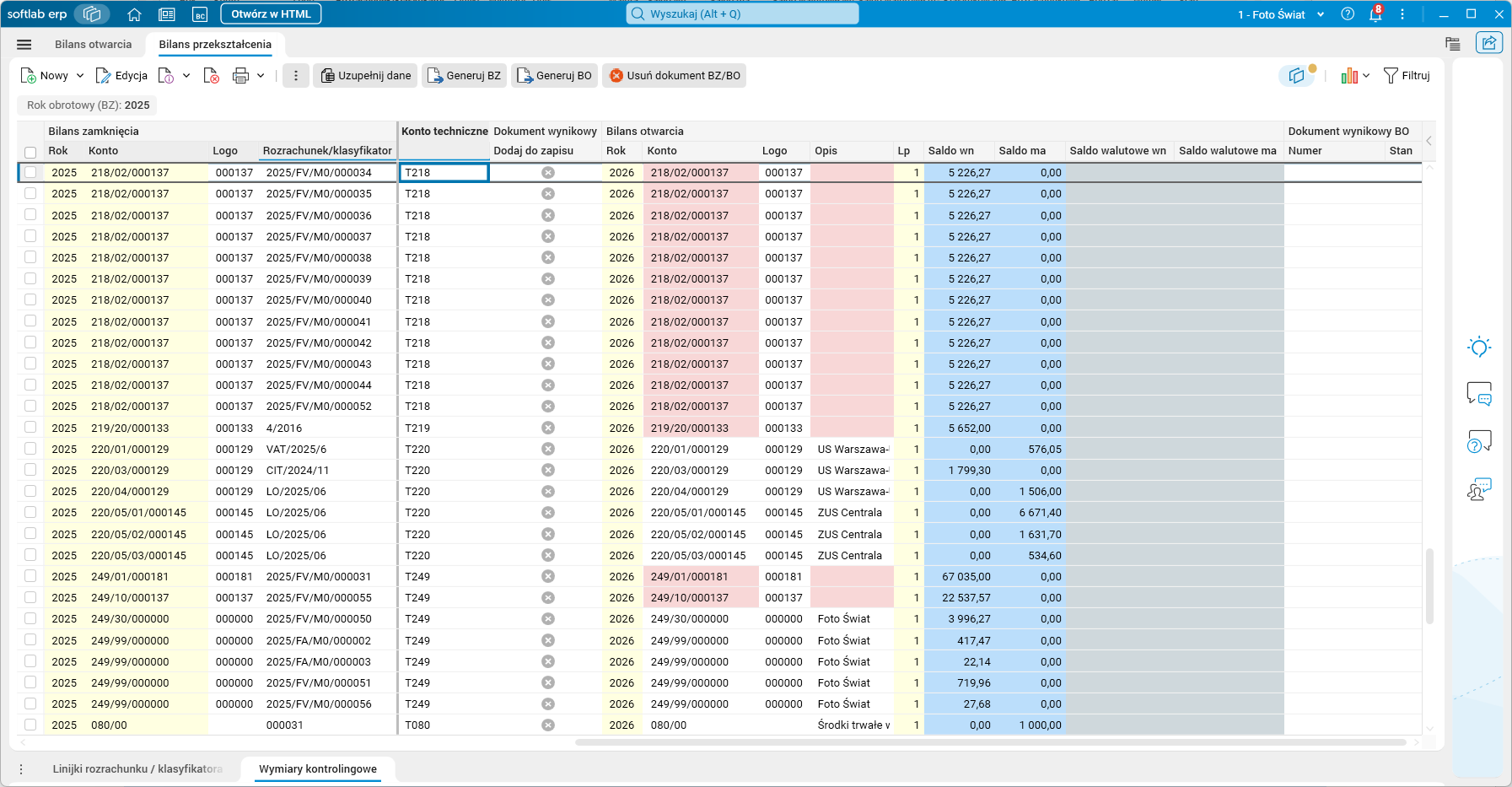Click Usuń dokument BZ/BO button
This screenshot has width=1512, height=787.
pyautogui.click(x=675, y=76)
